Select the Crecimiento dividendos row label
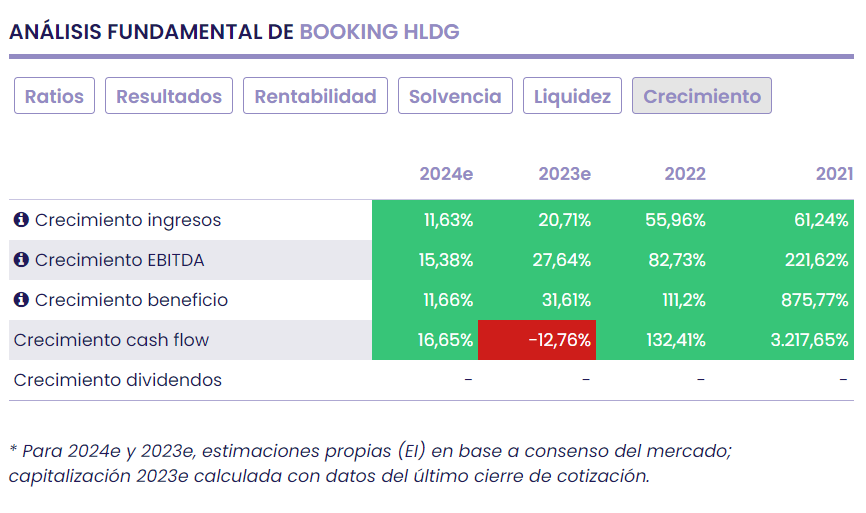Viewport: 866px width, 513px height. click(117, 380)
